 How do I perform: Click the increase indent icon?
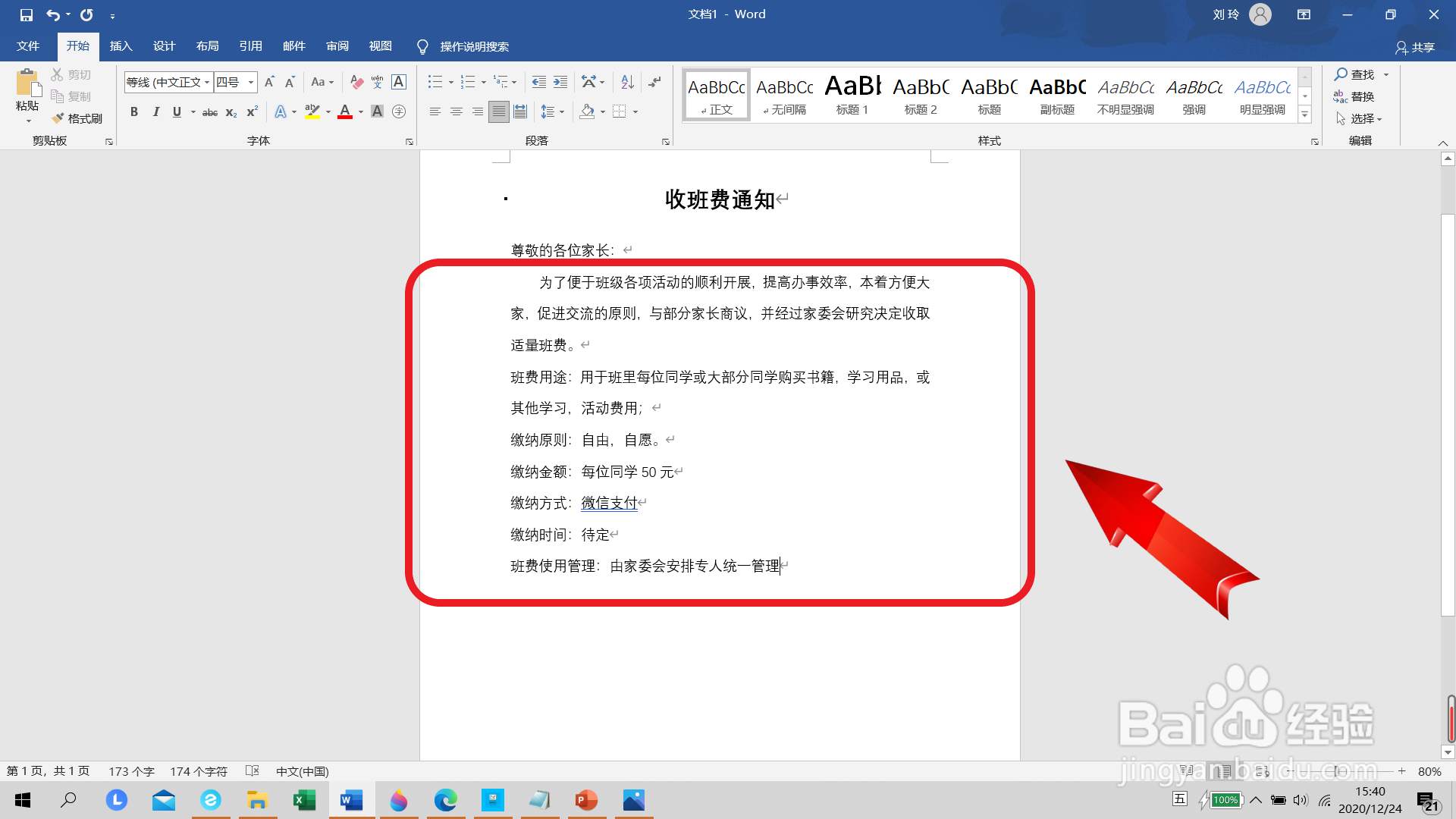(560, 82)
